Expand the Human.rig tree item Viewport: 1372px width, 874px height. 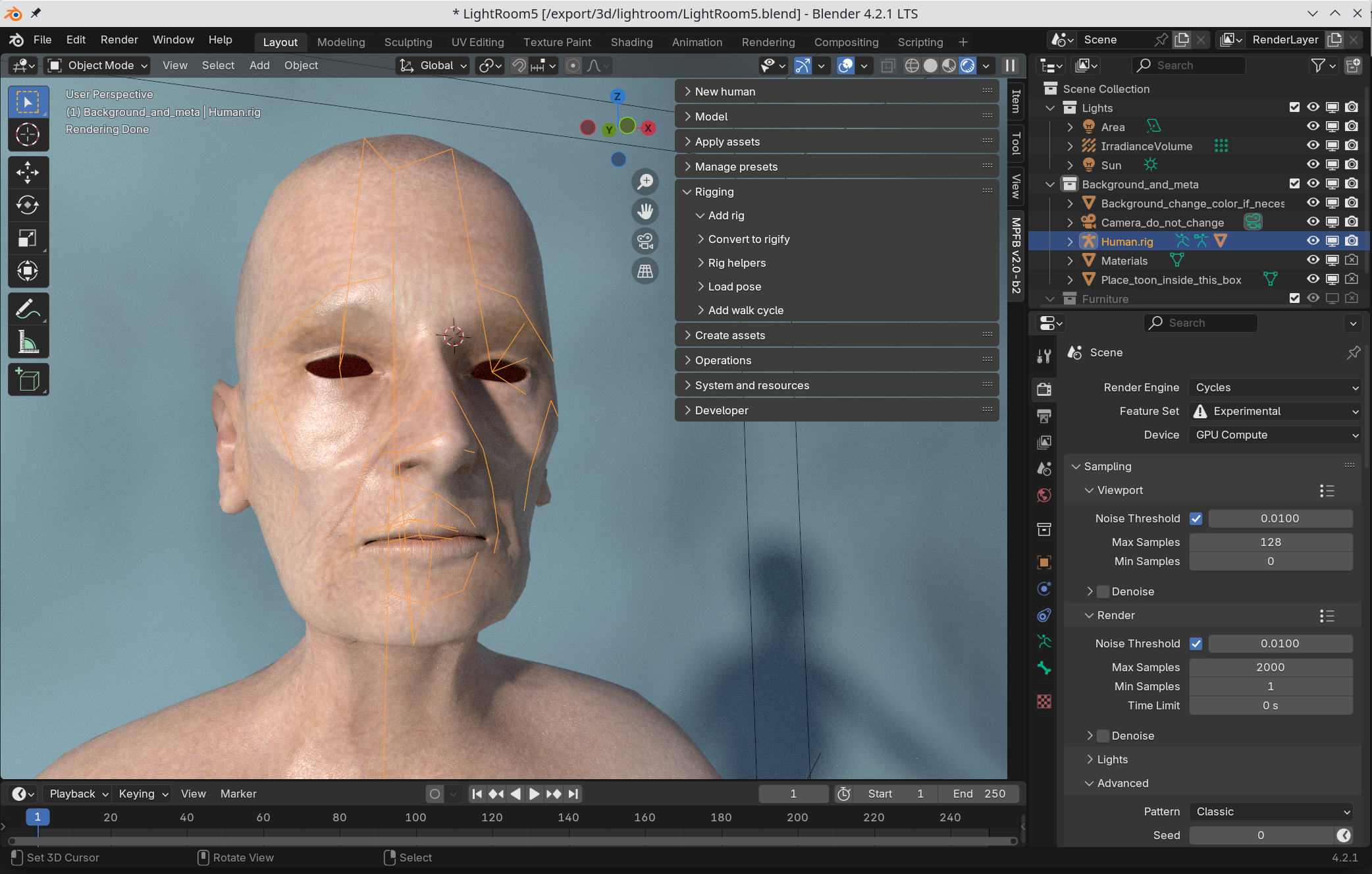(1070, 242)
